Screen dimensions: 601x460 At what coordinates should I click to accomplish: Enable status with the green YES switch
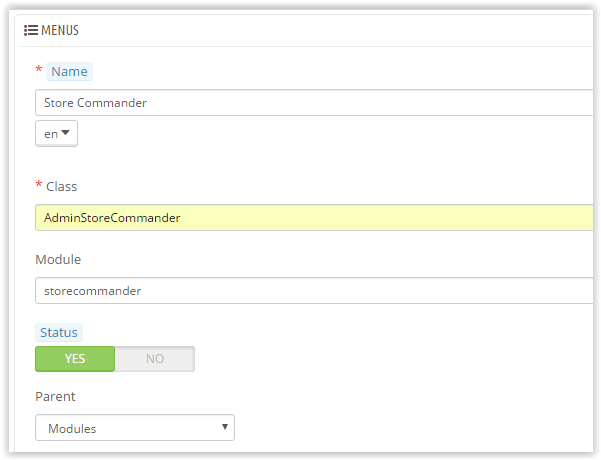point(75,359)
